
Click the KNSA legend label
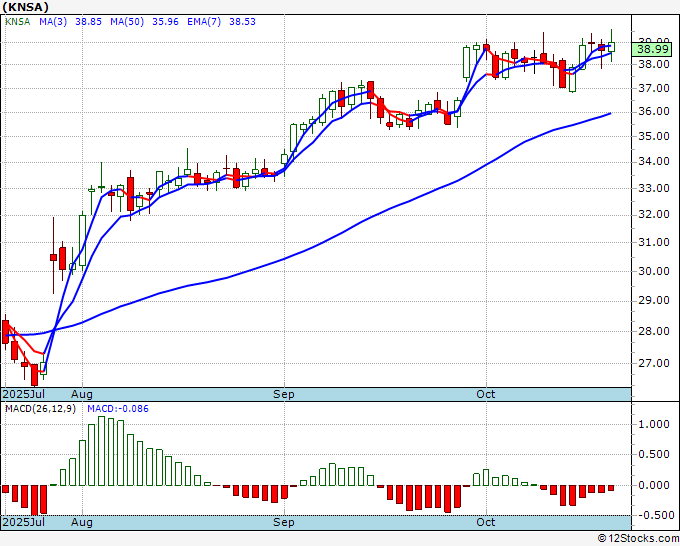click(x=17, y=21)
